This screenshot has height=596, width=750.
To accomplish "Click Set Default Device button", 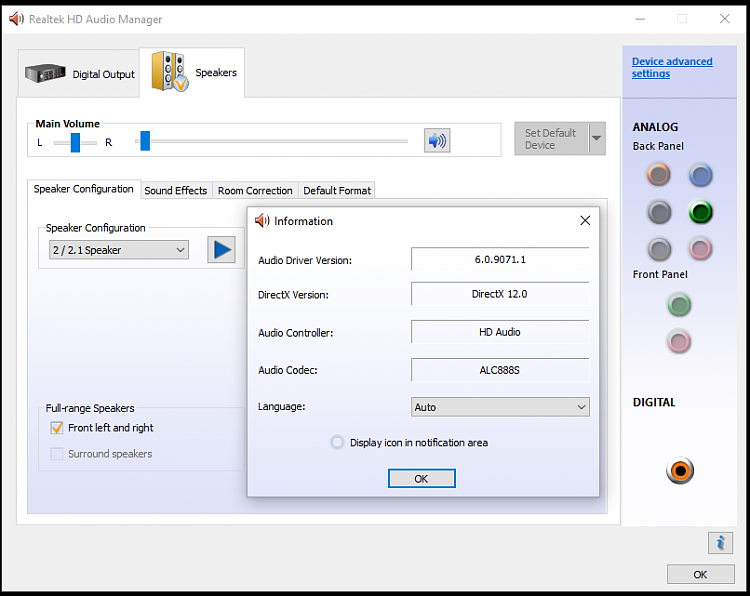I will tap(551, 139).
